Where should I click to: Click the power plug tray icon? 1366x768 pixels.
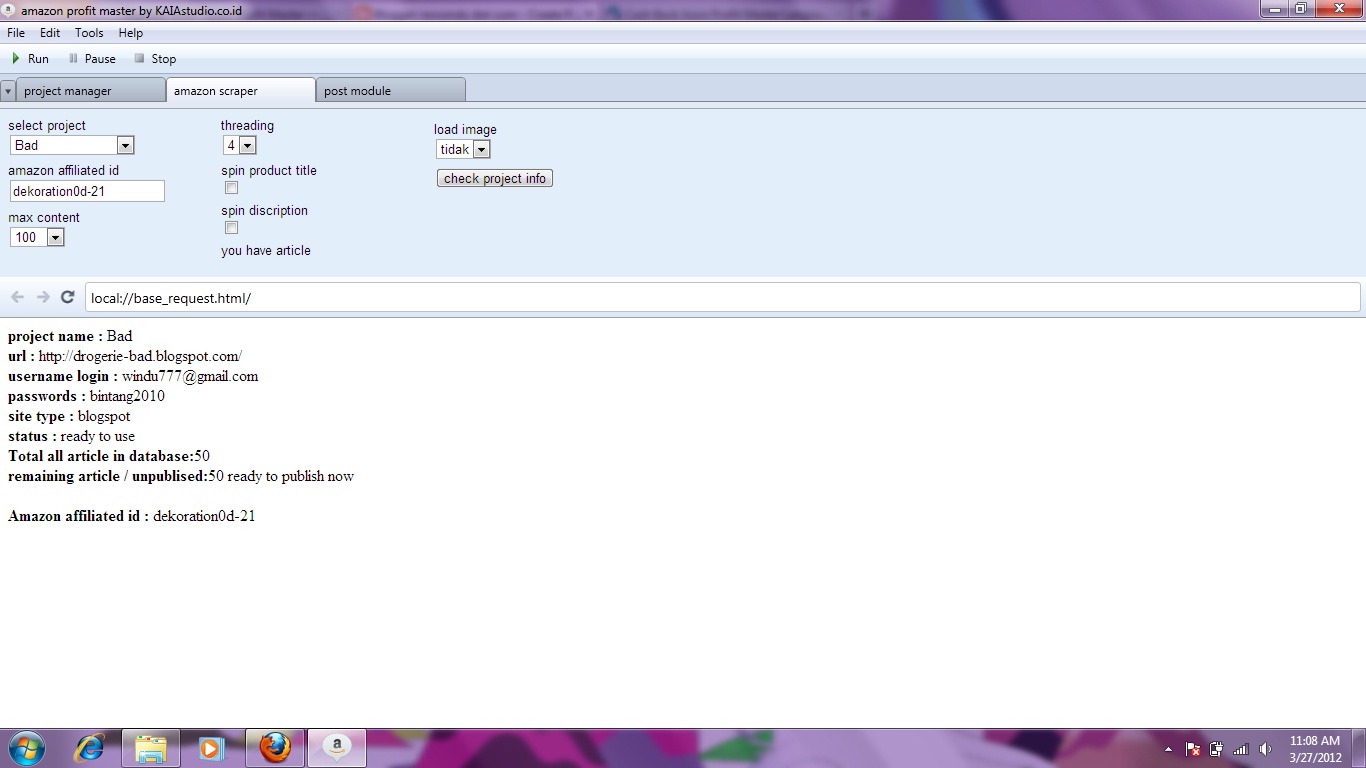(1217, 749)
